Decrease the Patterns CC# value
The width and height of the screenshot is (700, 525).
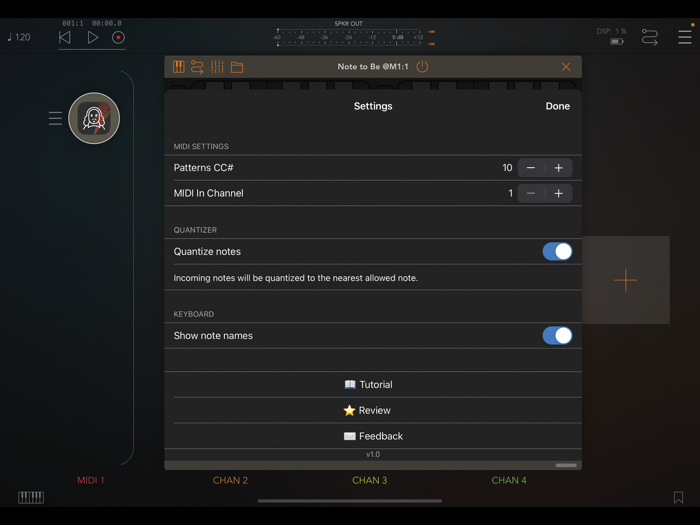coord(531,168)
